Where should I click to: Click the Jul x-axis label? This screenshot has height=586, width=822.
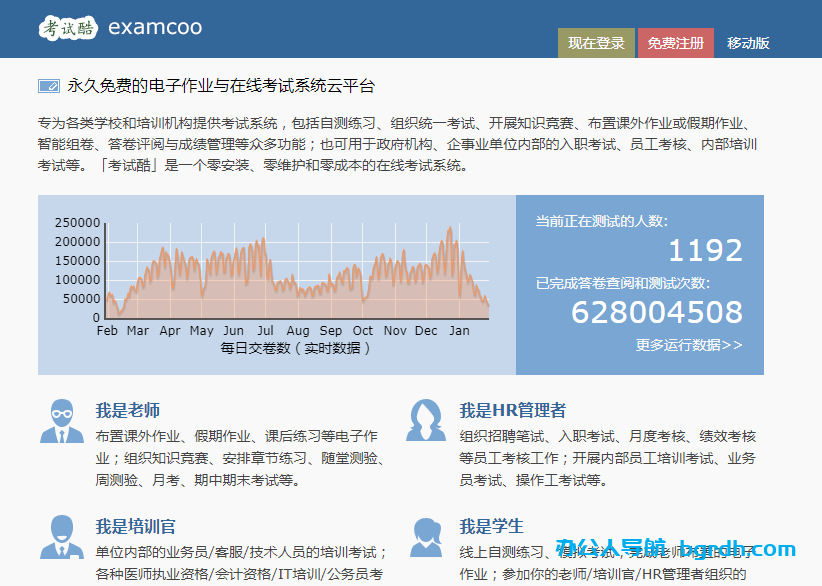pyautogui.click(x=265, y=331)
